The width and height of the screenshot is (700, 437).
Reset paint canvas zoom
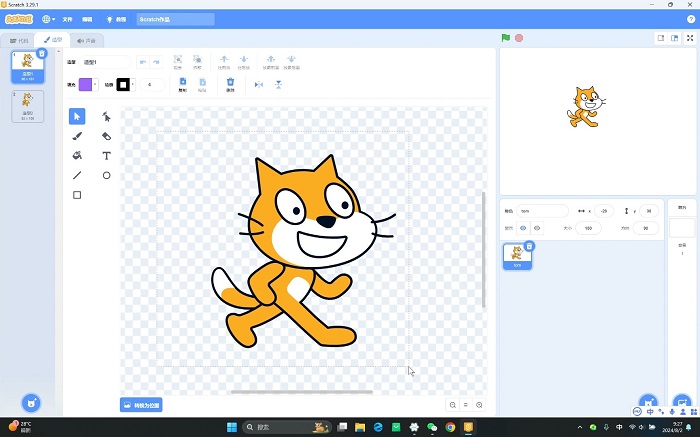click(x=466, y=405)
